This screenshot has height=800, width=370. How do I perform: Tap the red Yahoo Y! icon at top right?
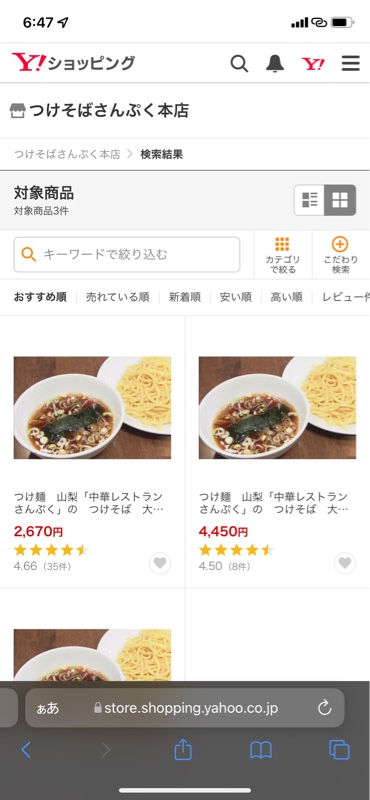[x=313, y=64]
